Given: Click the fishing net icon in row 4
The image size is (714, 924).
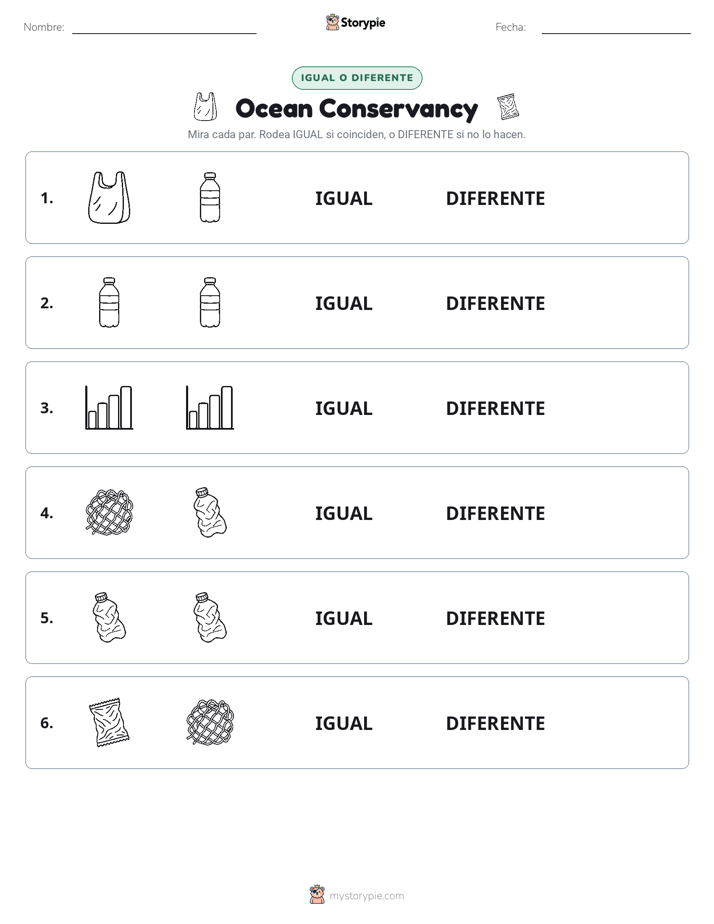Looking at the screenshot, I should (x=109, y=512).
